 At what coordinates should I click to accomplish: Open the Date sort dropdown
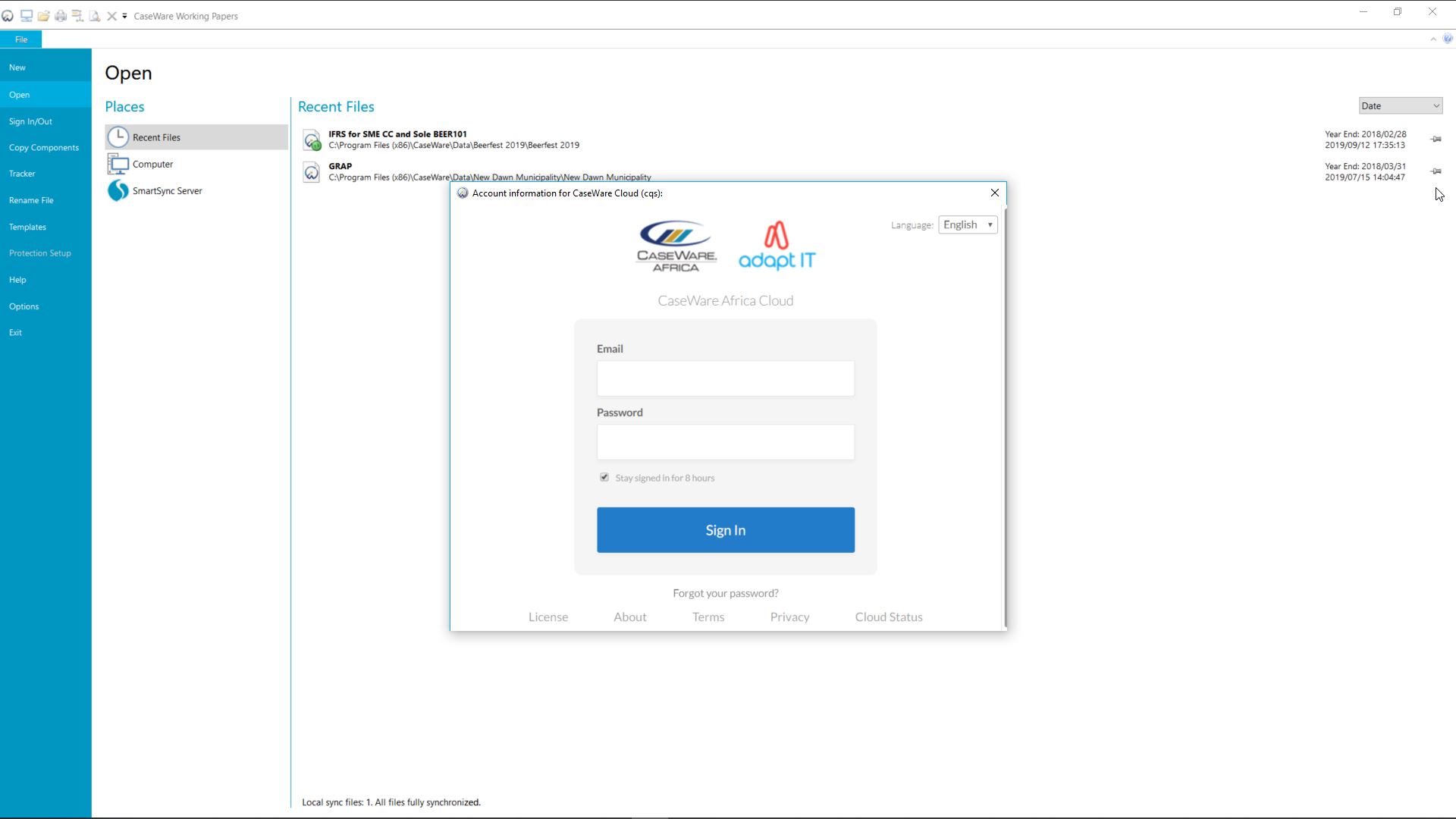[1400, 105]
